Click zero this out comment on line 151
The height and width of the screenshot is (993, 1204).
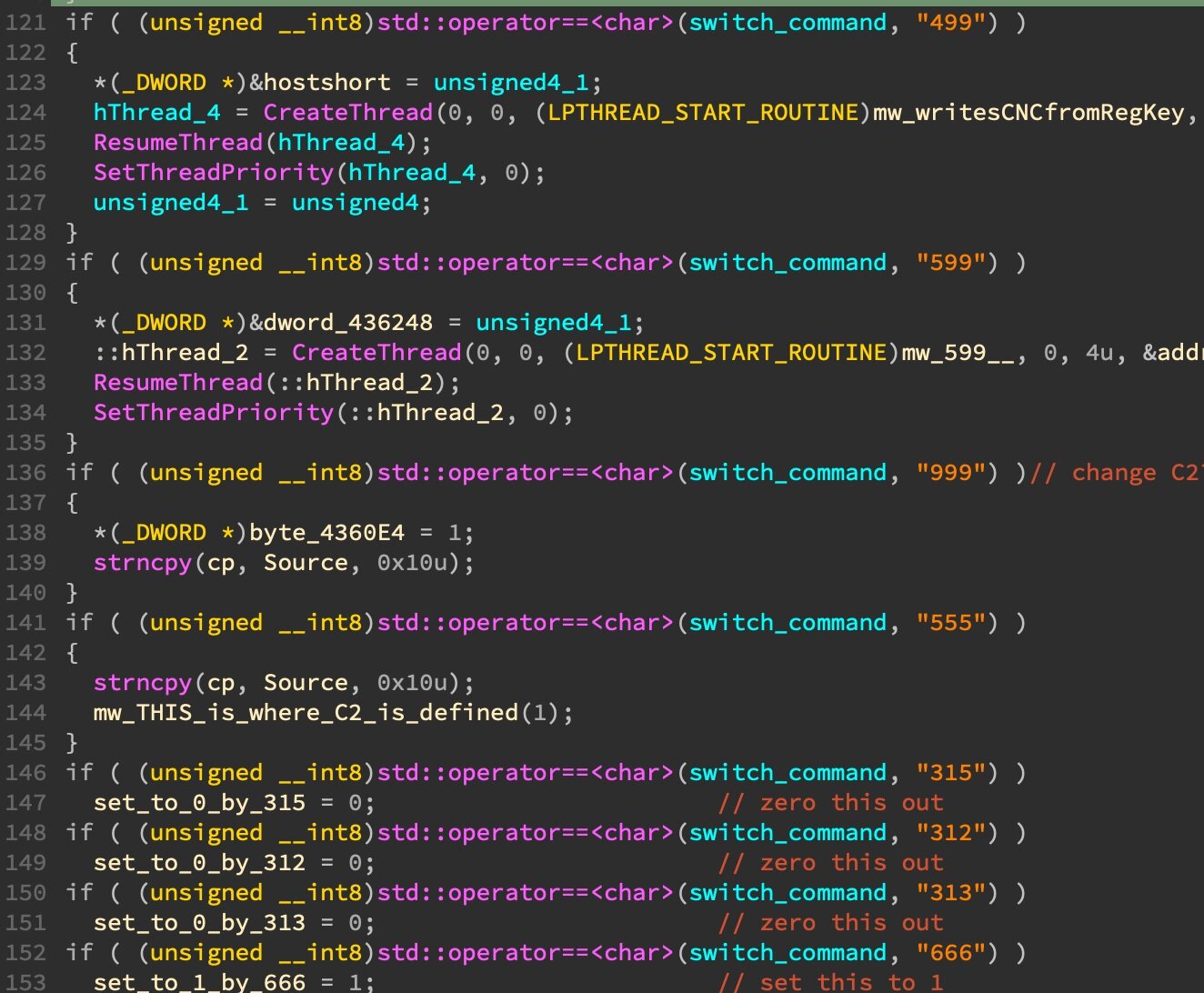(830, 923)
